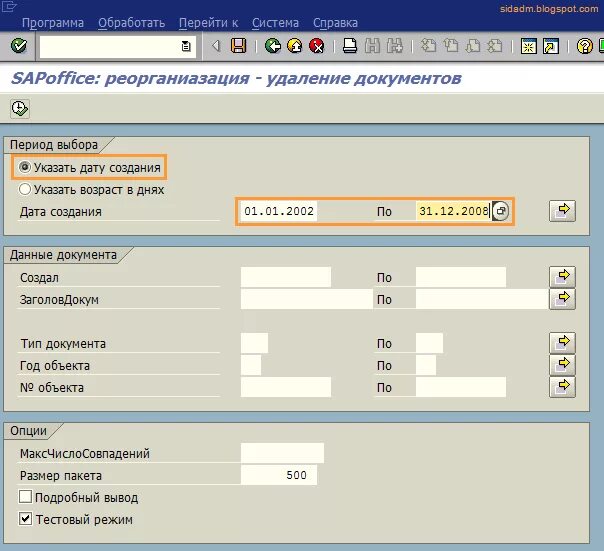Image resolution: width=604 pixels, height=551 pixels.
Task: Click the red Cancel icon
Action: [x=317, y=46]
